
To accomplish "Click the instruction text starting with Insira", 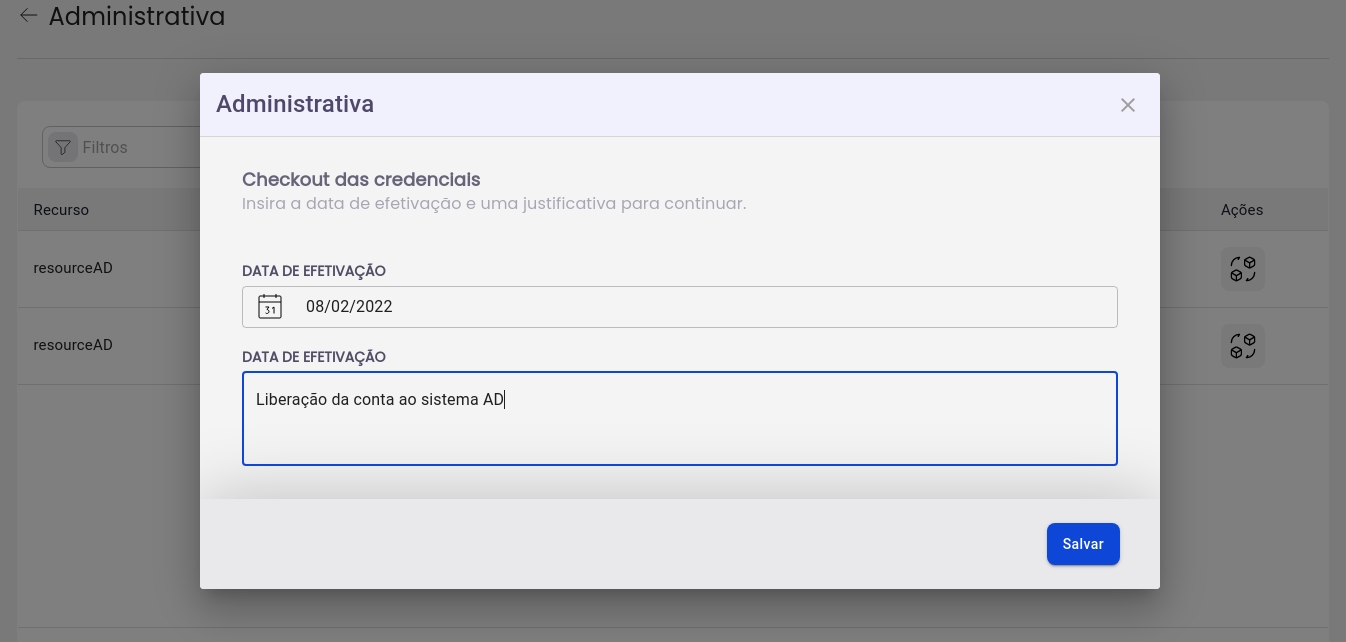I will (x=494, y=204).
